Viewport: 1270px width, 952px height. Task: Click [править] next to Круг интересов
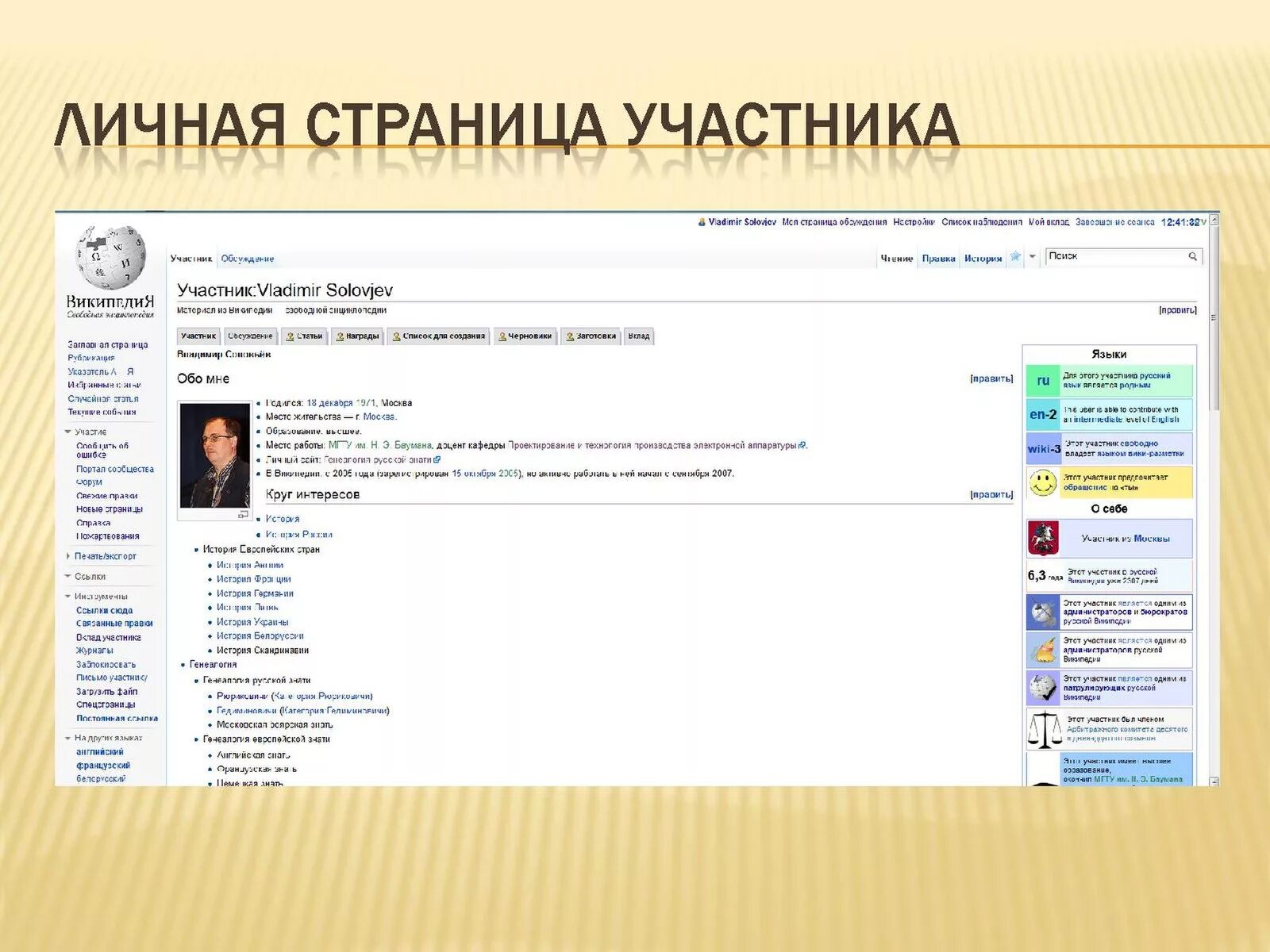pos(991,495)
